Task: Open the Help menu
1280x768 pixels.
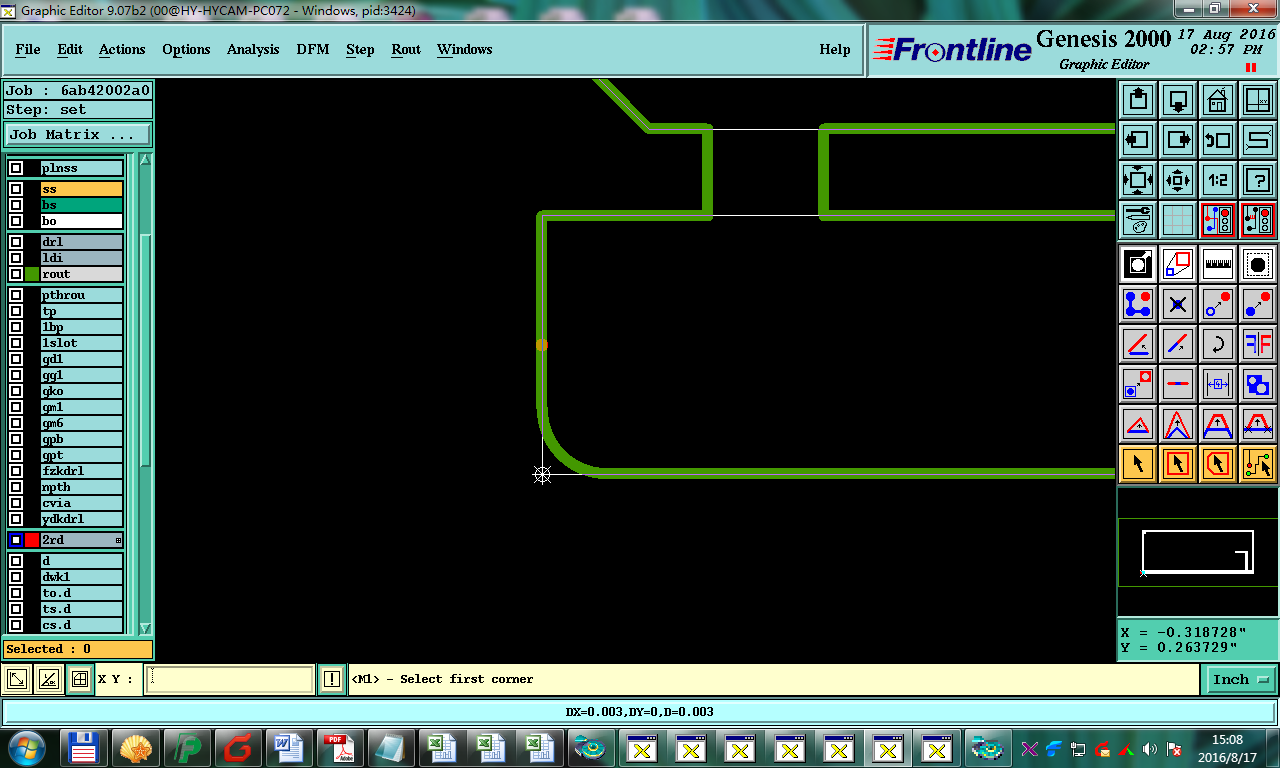Action: coord(835,49)
